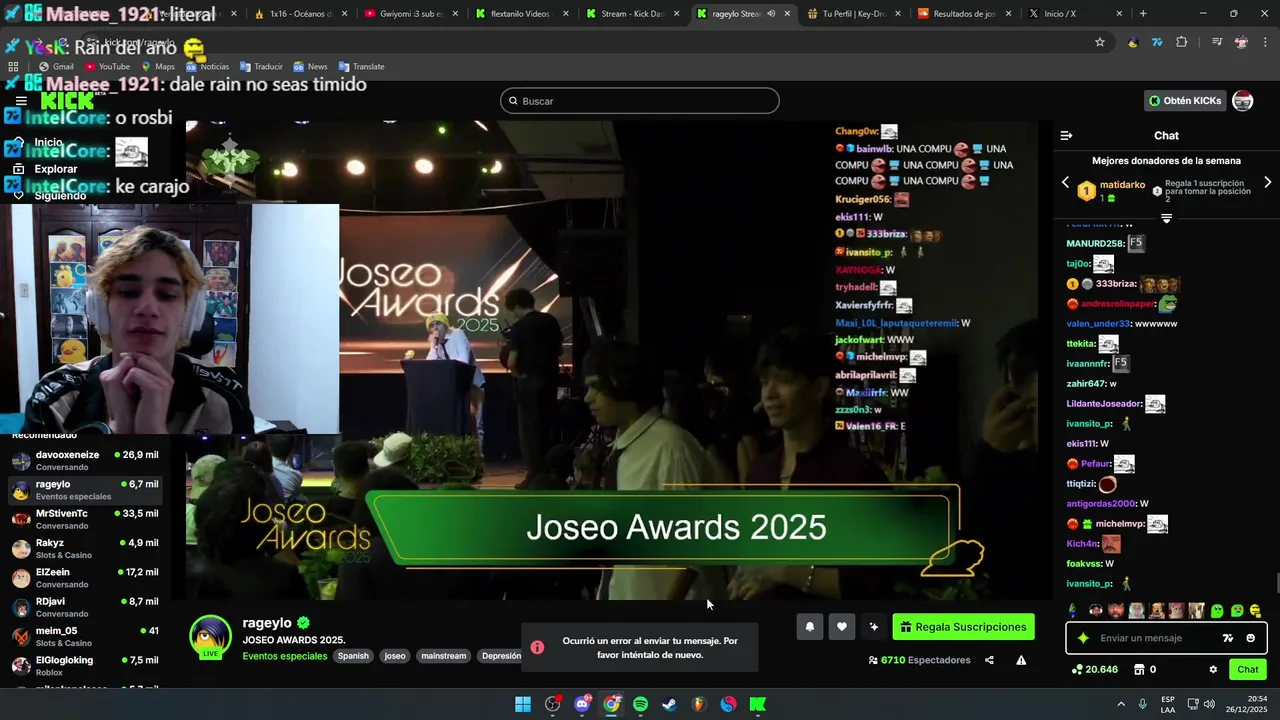
Task: Open a new browser tab
Action: point(1143,14)
